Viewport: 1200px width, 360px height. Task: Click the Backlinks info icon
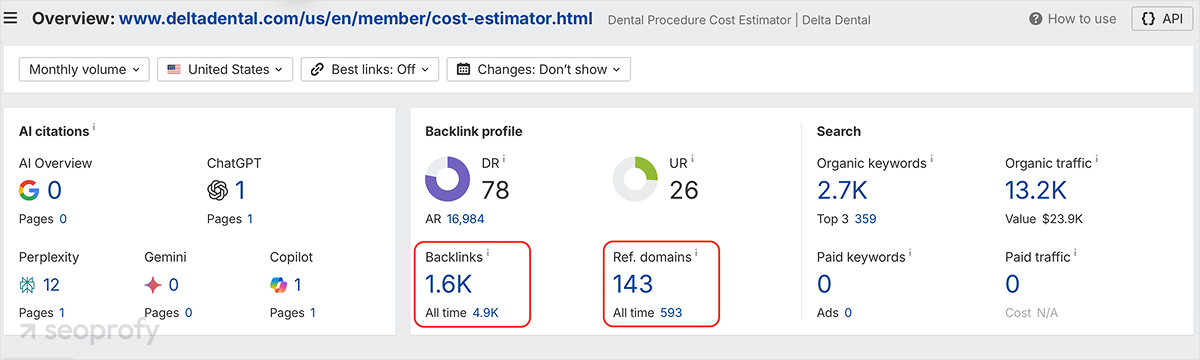tap(488, 254)
